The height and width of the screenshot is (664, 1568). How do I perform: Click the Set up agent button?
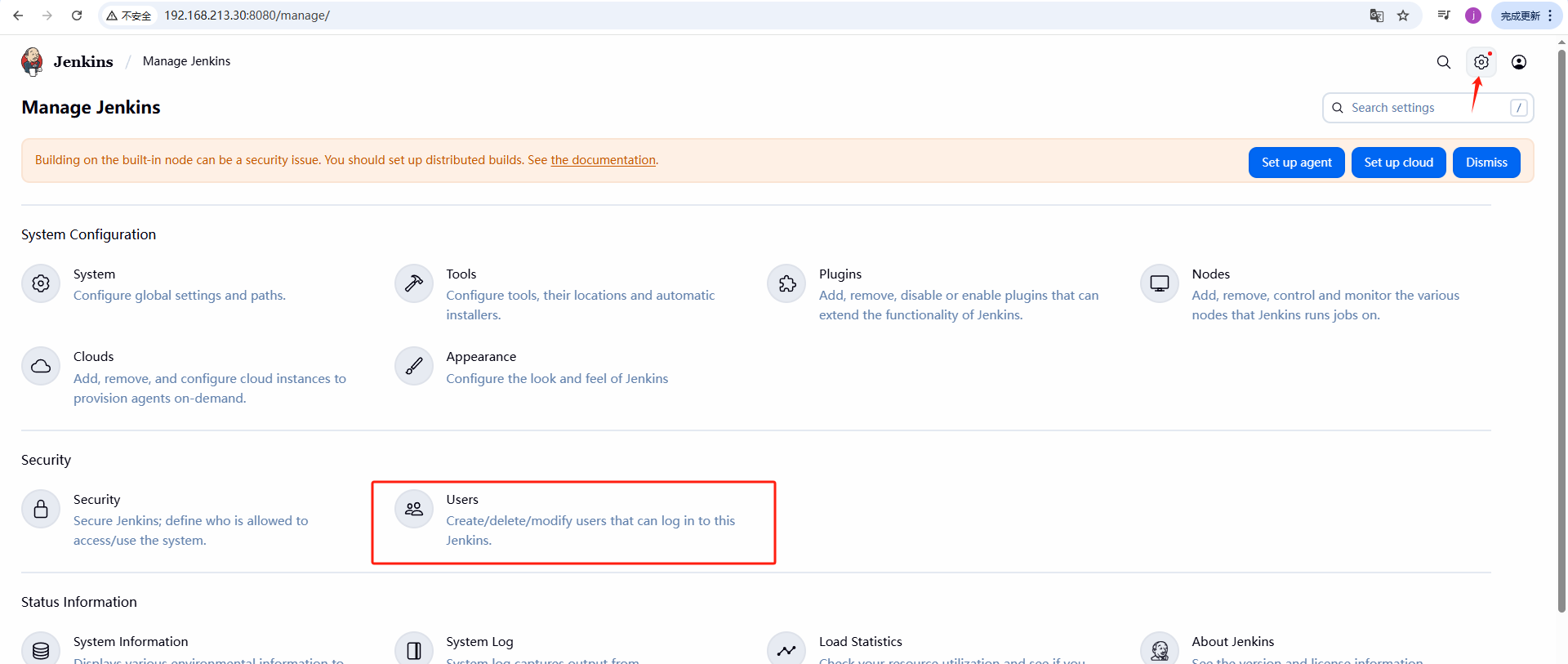pyautogui.click(x=1296, y=163)
